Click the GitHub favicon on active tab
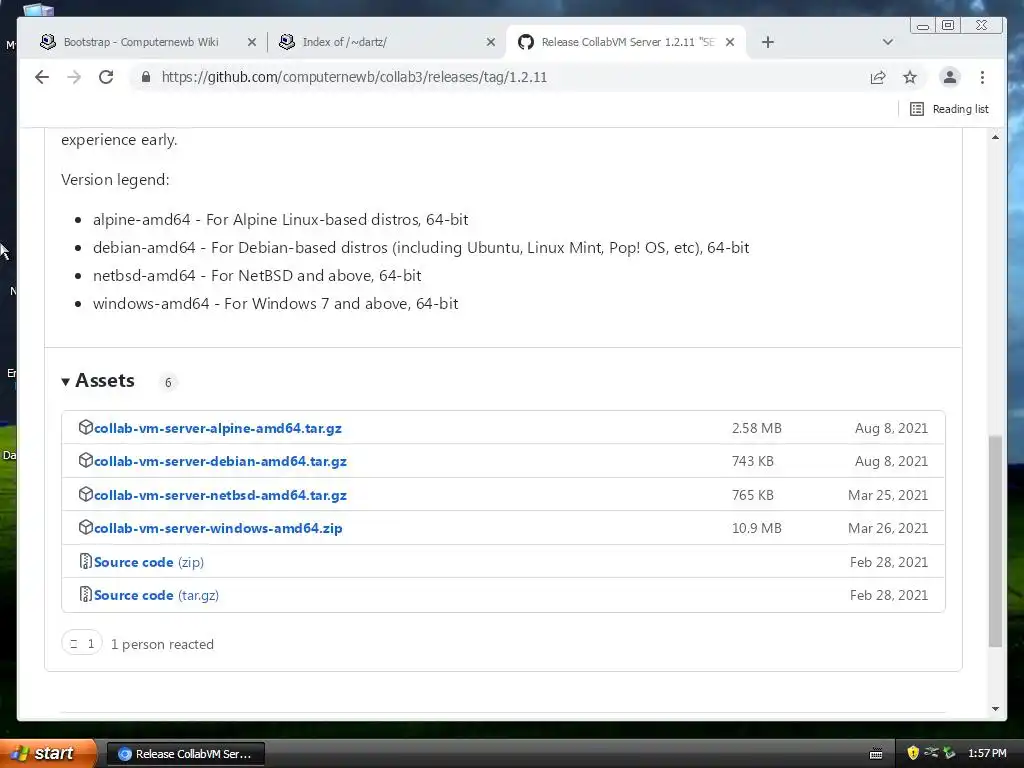 [526, 42]
